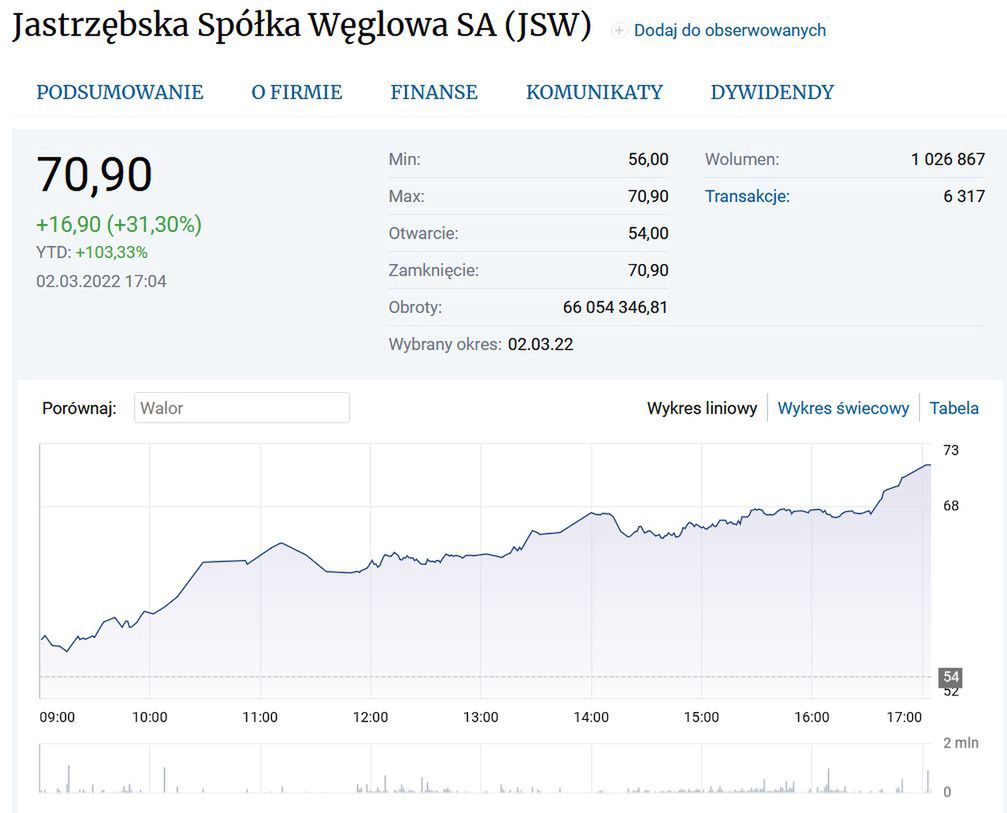The height and width of the screenshot is (813, 1007).
Task: Go to the KOMUNIKATY tab
Action: click(x=594, y=93)
